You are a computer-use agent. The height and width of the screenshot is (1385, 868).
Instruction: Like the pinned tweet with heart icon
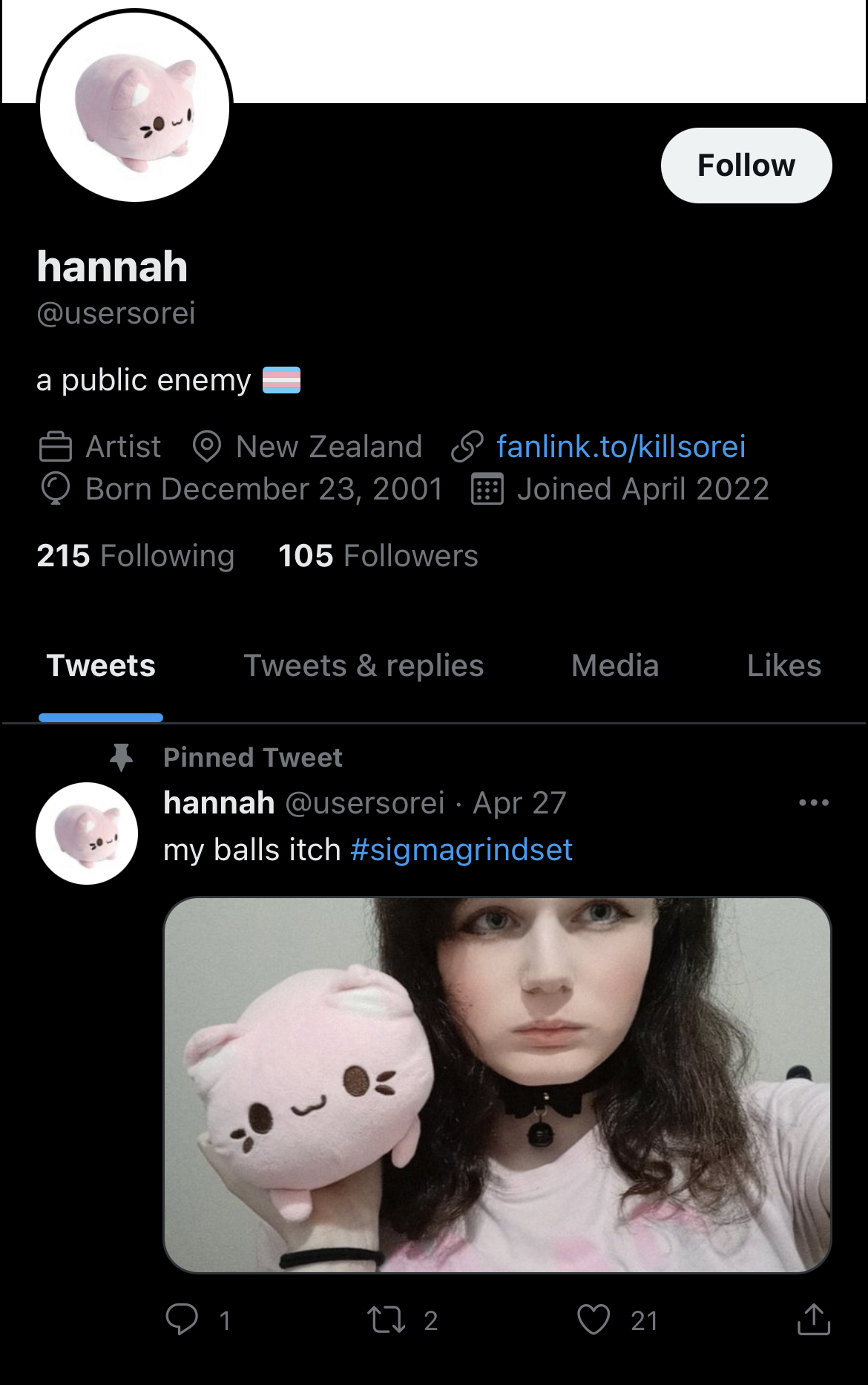point(594,1320)
